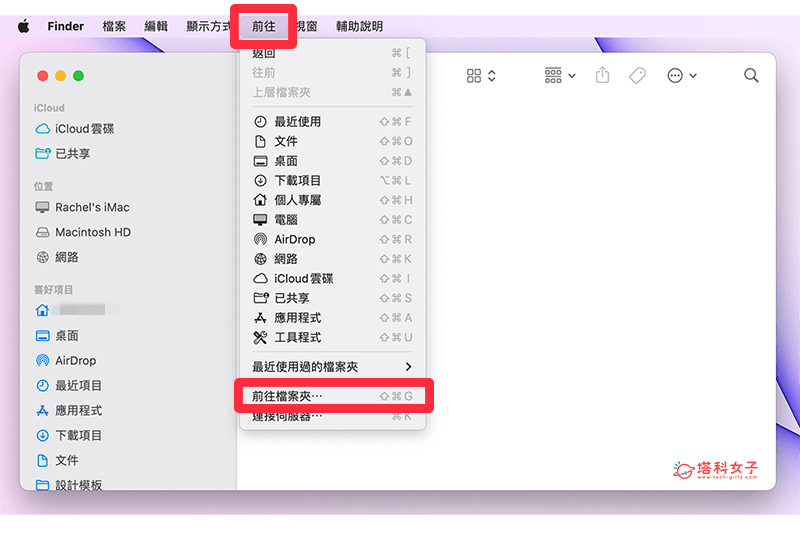Open the Apple menu
800x538 pixels.
(23, 26)
